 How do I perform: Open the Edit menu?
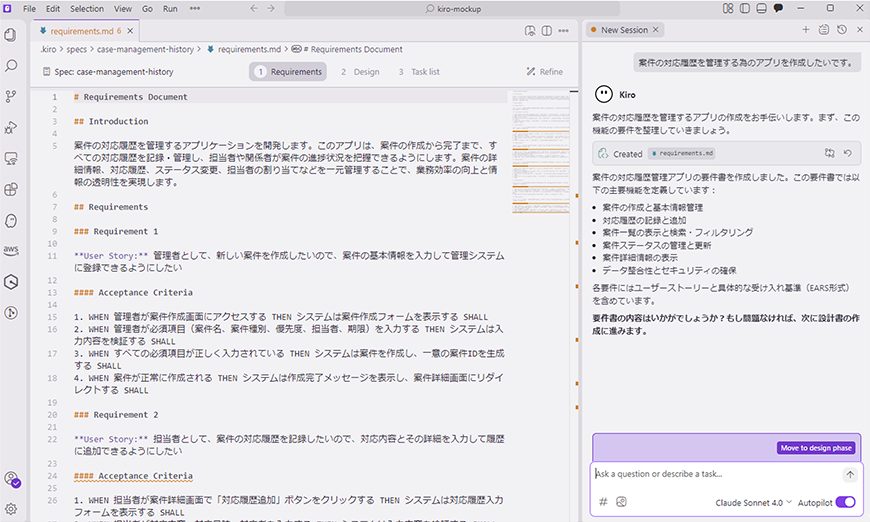click(x=53, y=8)
